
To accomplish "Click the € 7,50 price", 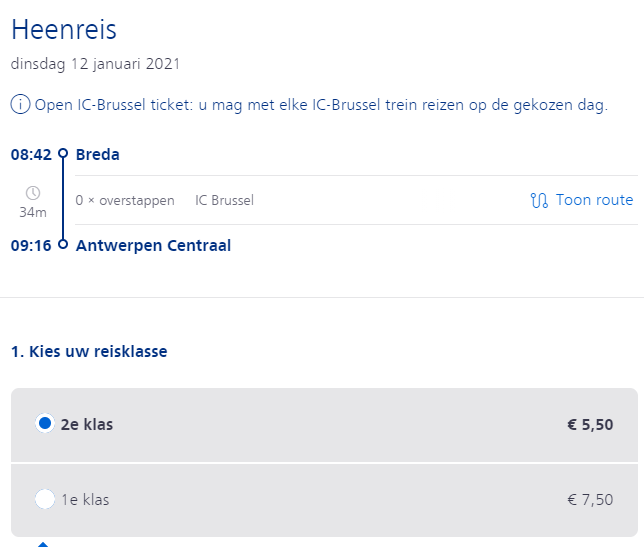I will point(590,500).
